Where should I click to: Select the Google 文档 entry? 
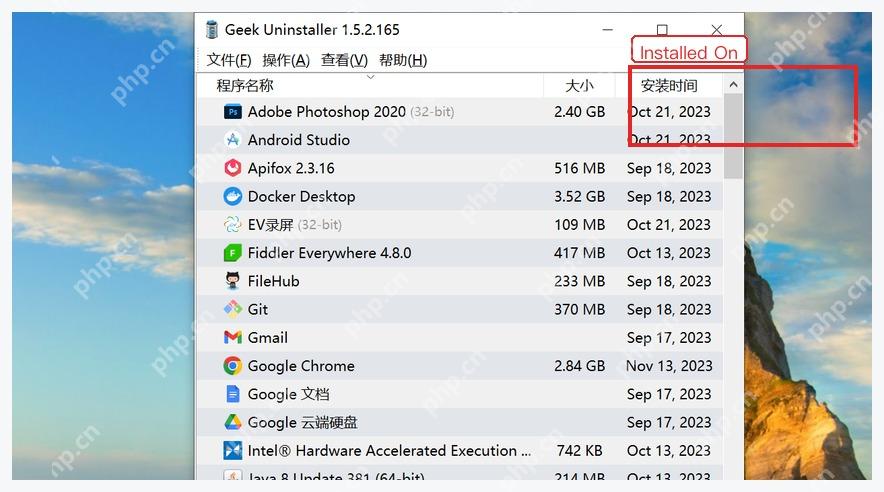pos(289,394)
